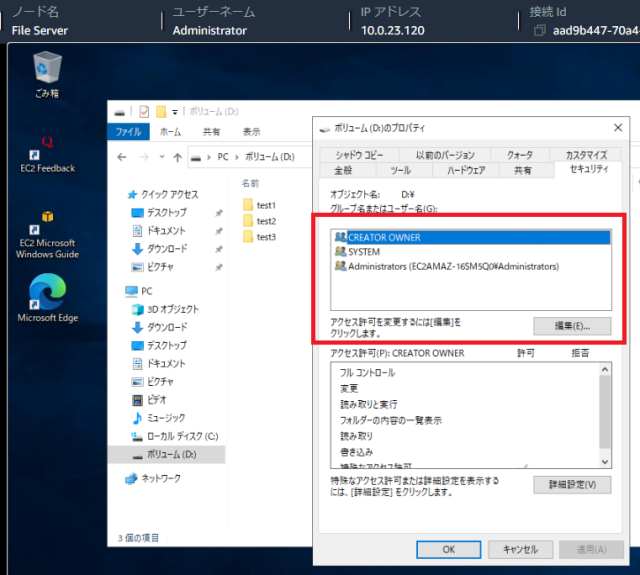Open the ハードウェア tab

(466, 170)
